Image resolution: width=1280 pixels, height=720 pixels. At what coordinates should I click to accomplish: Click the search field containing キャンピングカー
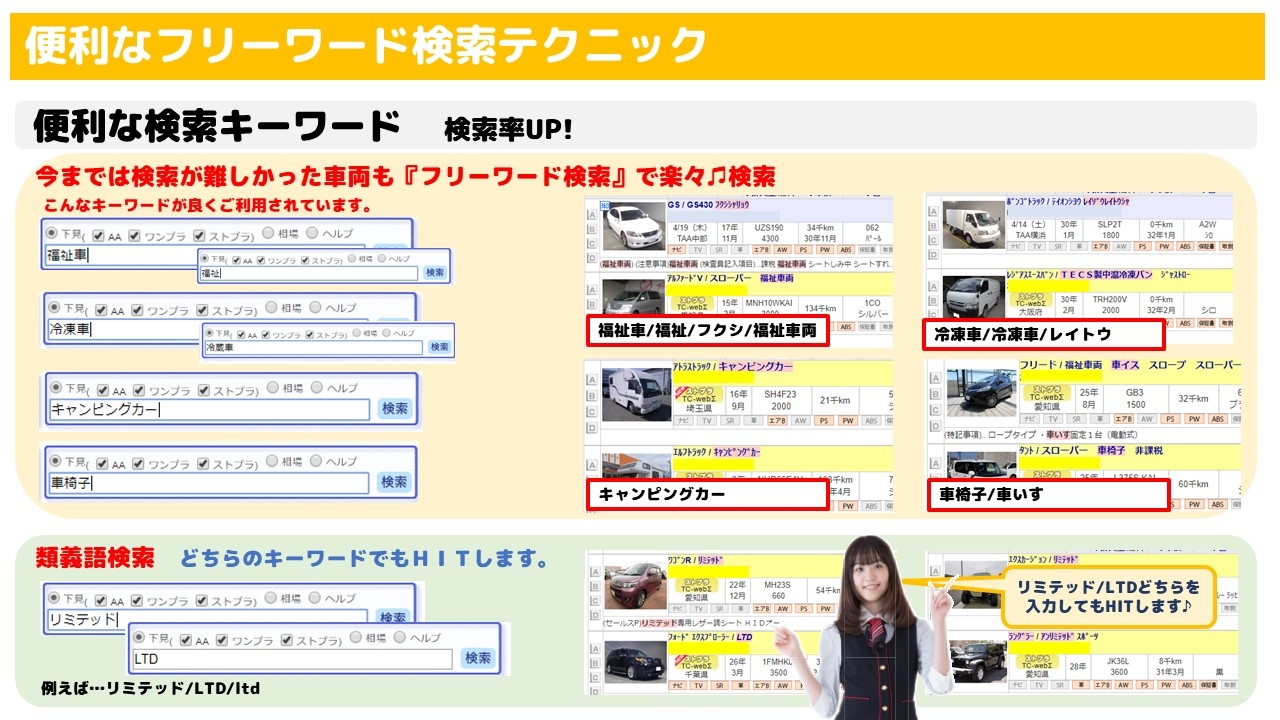(210, 409)
